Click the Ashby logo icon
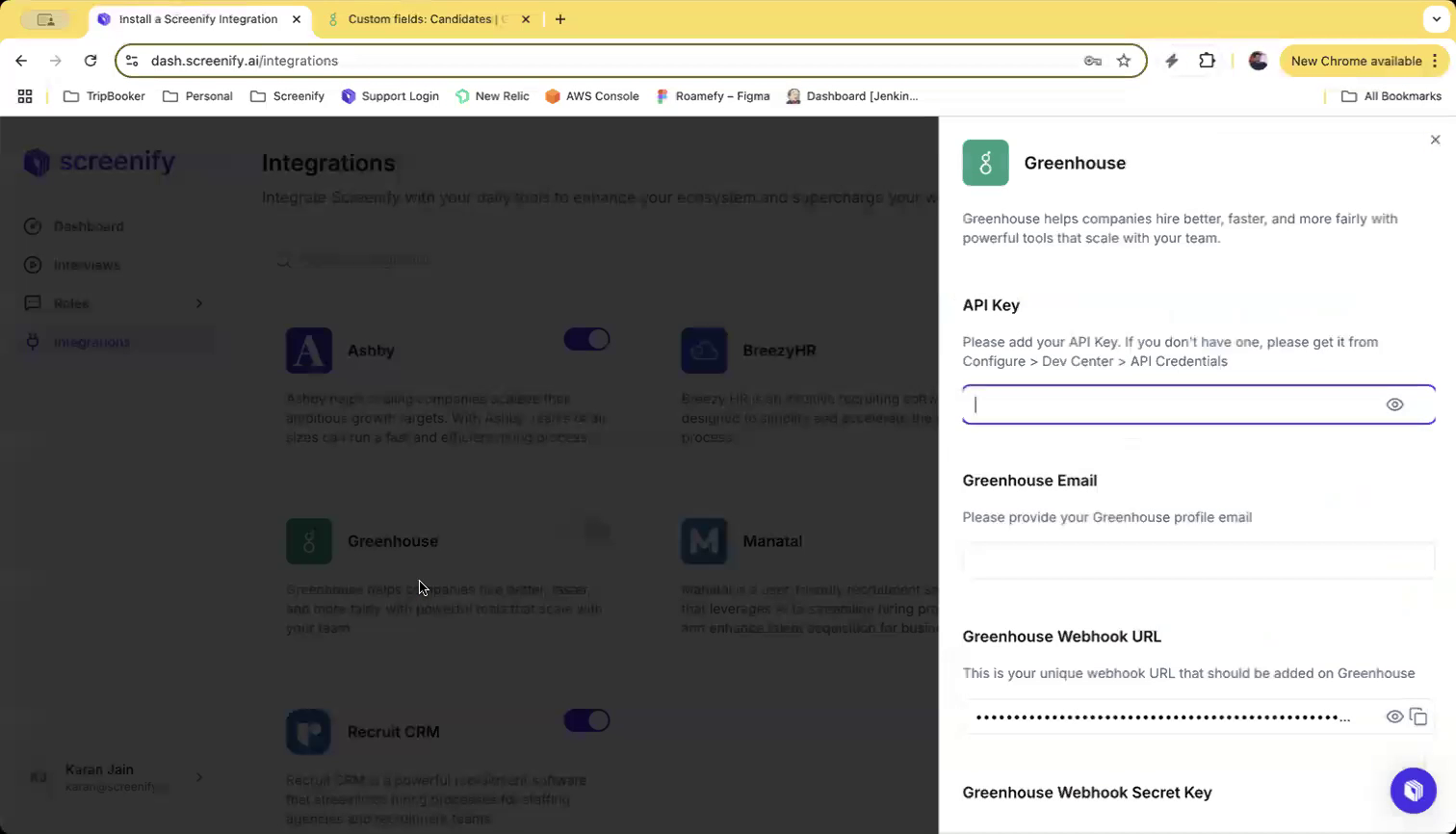The height and width of the screenshot is (834, 1456). coord(309,351)
